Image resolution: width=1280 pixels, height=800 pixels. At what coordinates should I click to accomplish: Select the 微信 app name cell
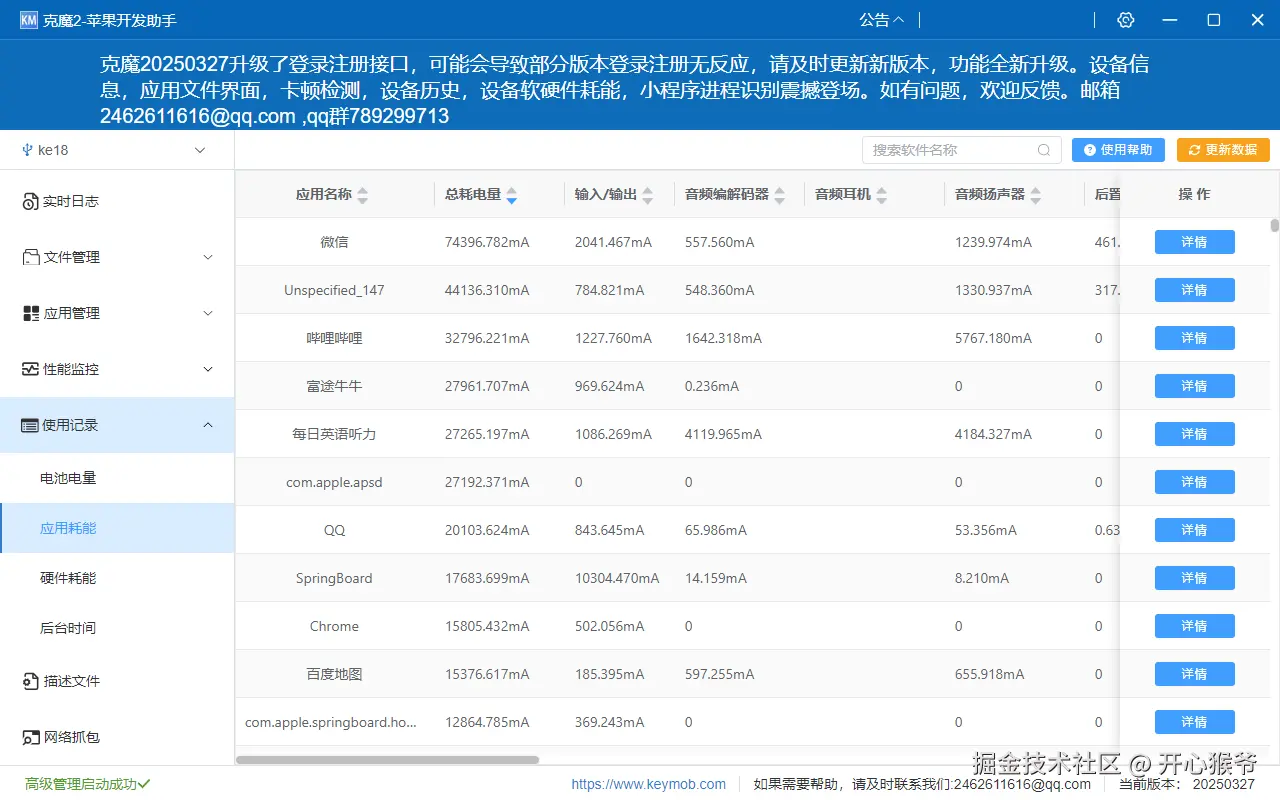point(334,242)
